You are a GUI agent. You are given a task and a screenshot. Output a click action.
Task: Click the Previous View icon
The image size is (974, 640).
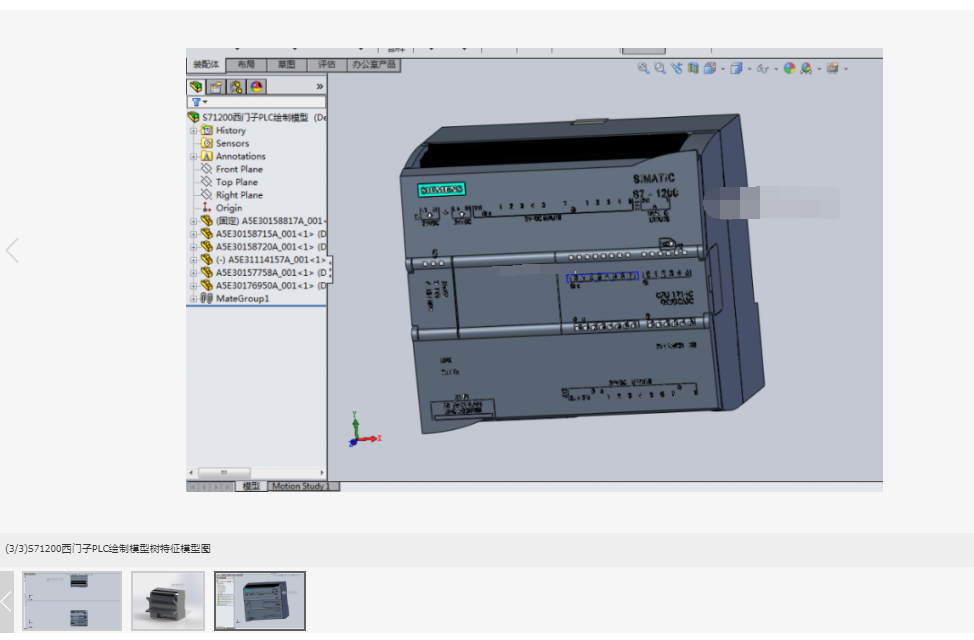click(676, 68)
